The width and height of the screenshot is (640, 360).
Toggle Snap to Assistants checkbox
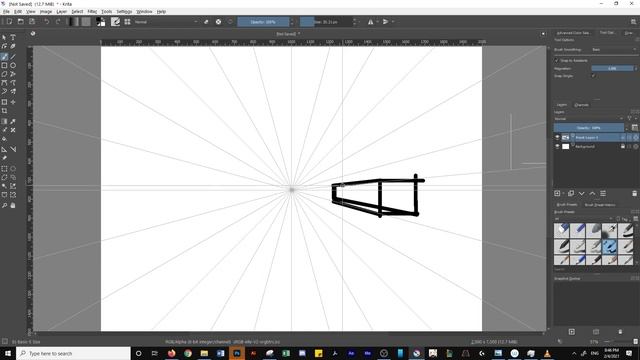click(x=556, y=60)
